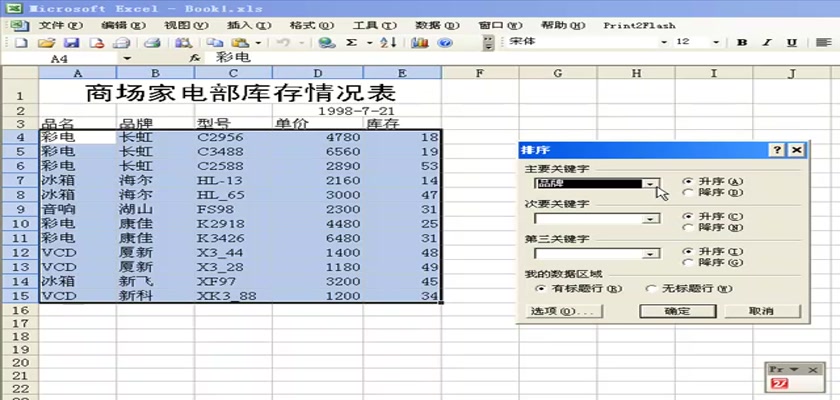Screen dimensions: 840x400
Task: Click the cell containing 6560
Action: coord(317,152)
